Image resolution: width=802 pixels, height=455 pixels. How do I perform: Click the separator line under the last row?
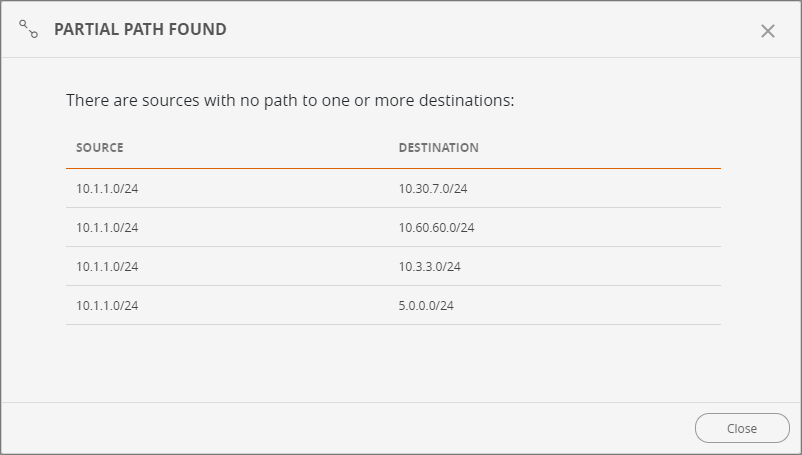[x=393, y=324]
